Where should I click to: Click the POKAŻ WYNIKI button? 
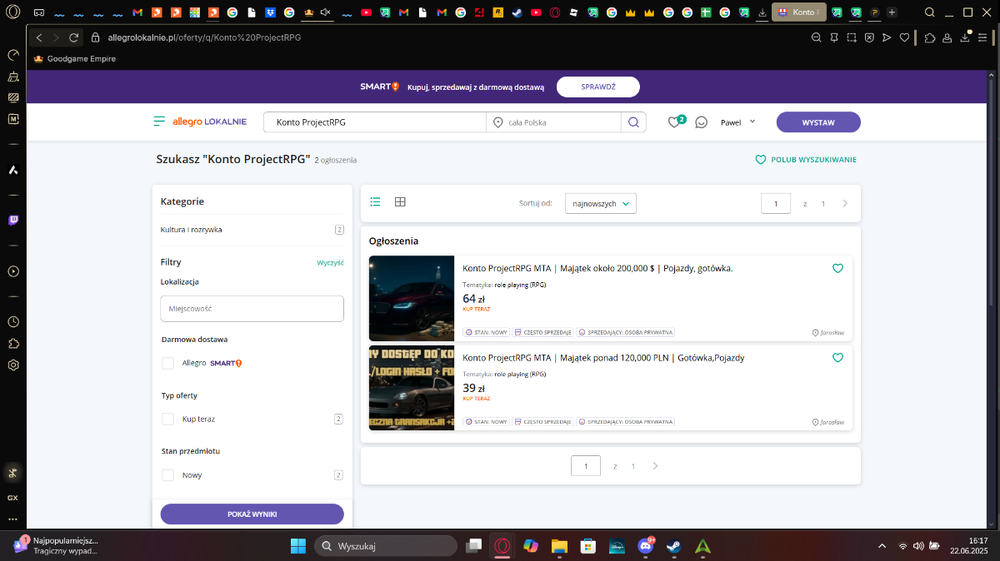pyautogui.click(x=252, y=514)
